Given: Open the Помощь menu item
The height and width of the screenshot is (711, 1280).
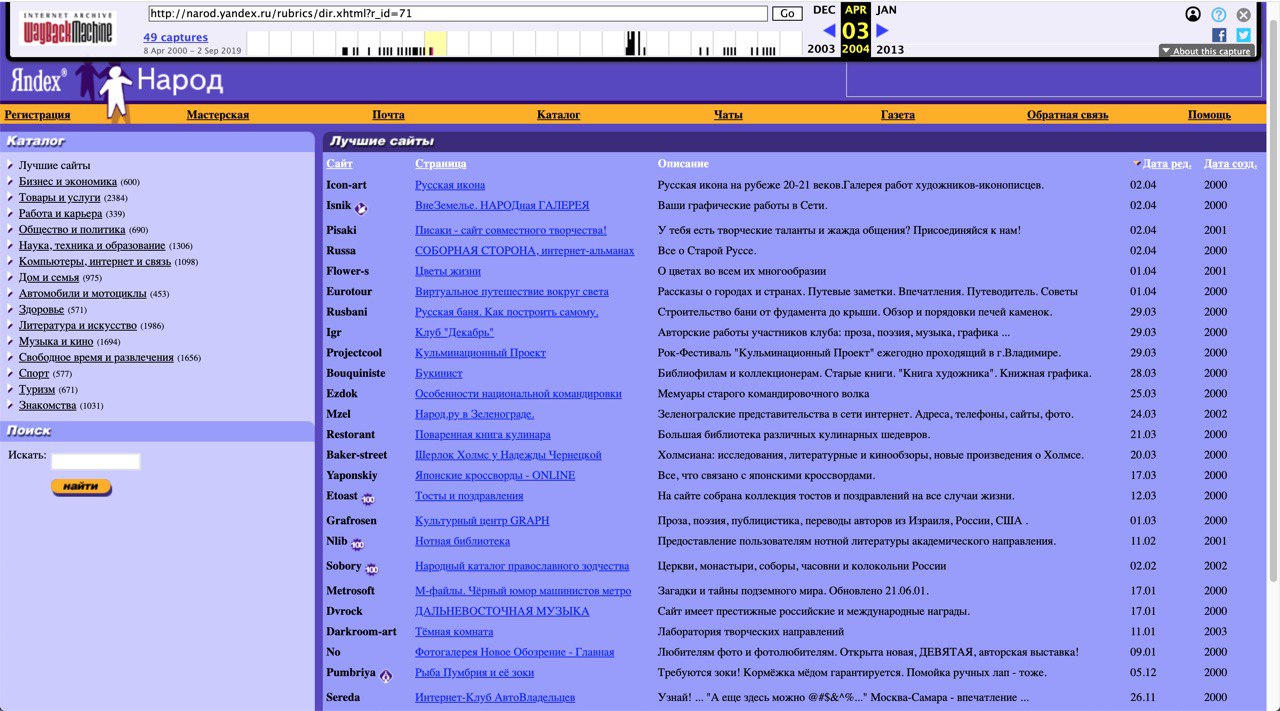Looking at the screenshot, I should click(1210, 115).
